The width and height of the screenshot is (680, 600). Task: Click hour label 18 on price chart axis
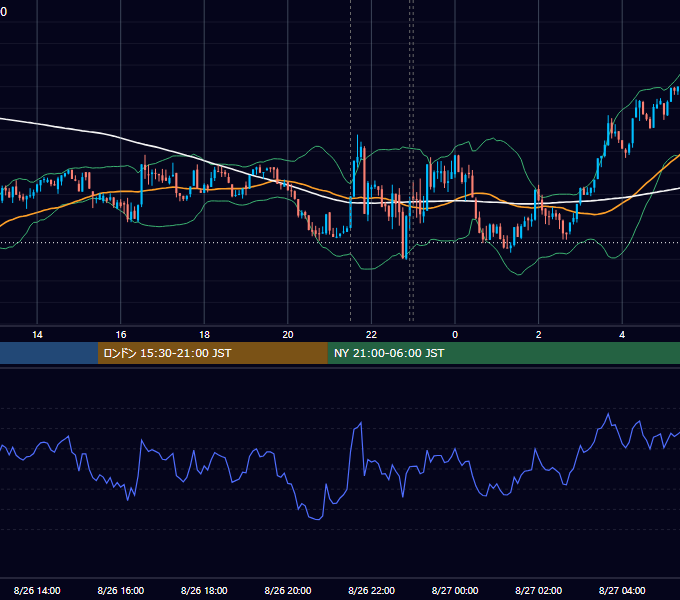click(x=204, y=335)
